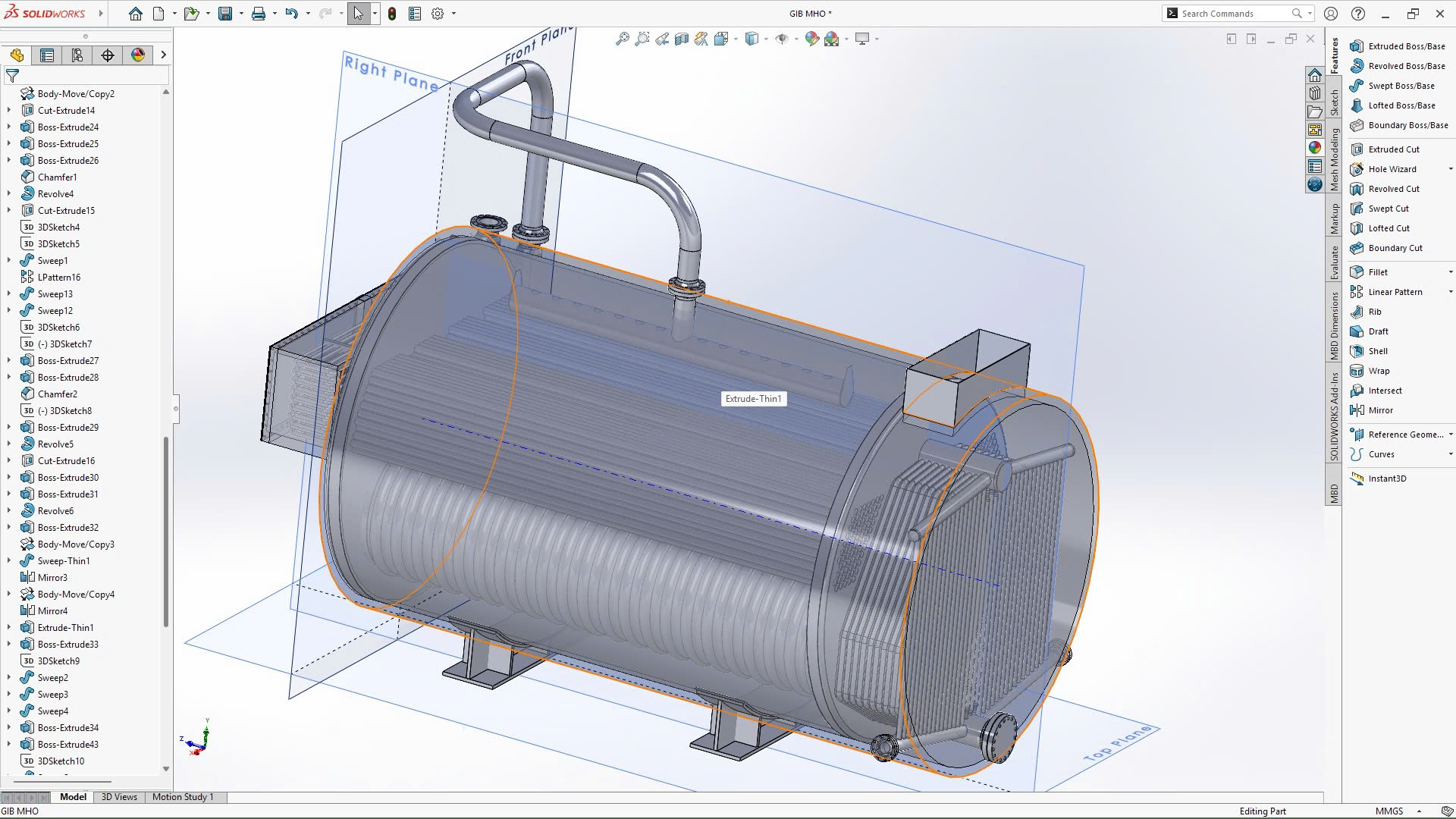This screenshot has width=1456, height=819.
Task: Click the Rebuild traffic light icon
Action: coord(392,14)
